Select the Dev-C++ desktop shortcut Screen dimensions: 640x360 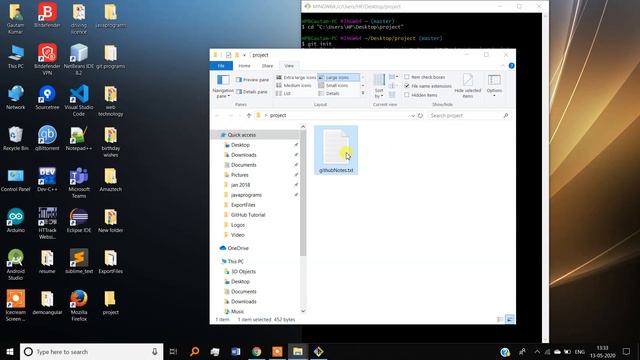[x=47, y=180]
